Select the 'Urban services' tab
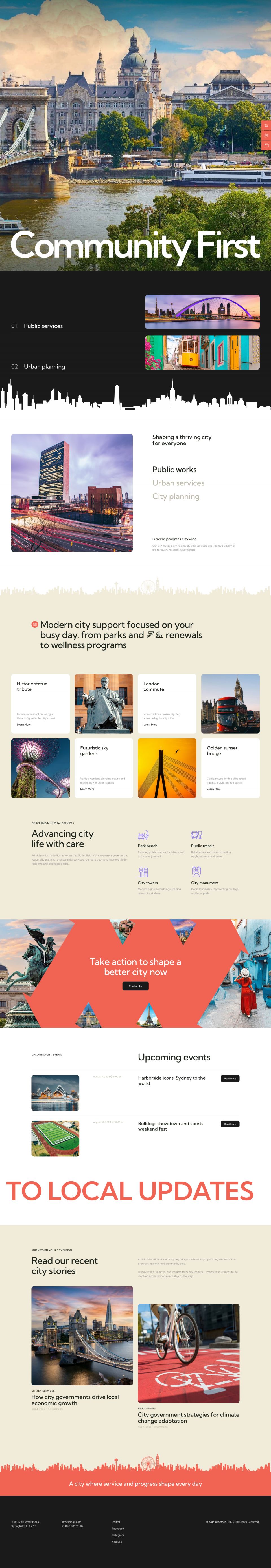Screen dimensions: 271x1568 (178, 483)
